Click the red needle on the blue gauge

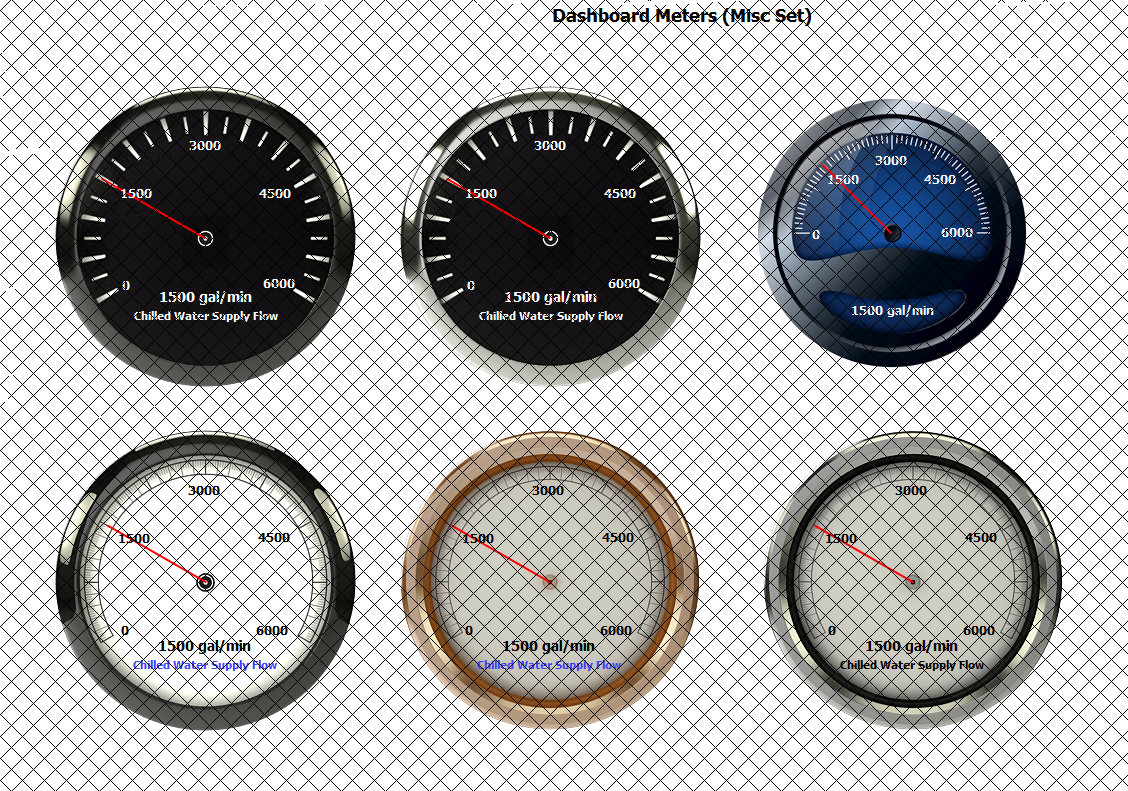point(858,198)
